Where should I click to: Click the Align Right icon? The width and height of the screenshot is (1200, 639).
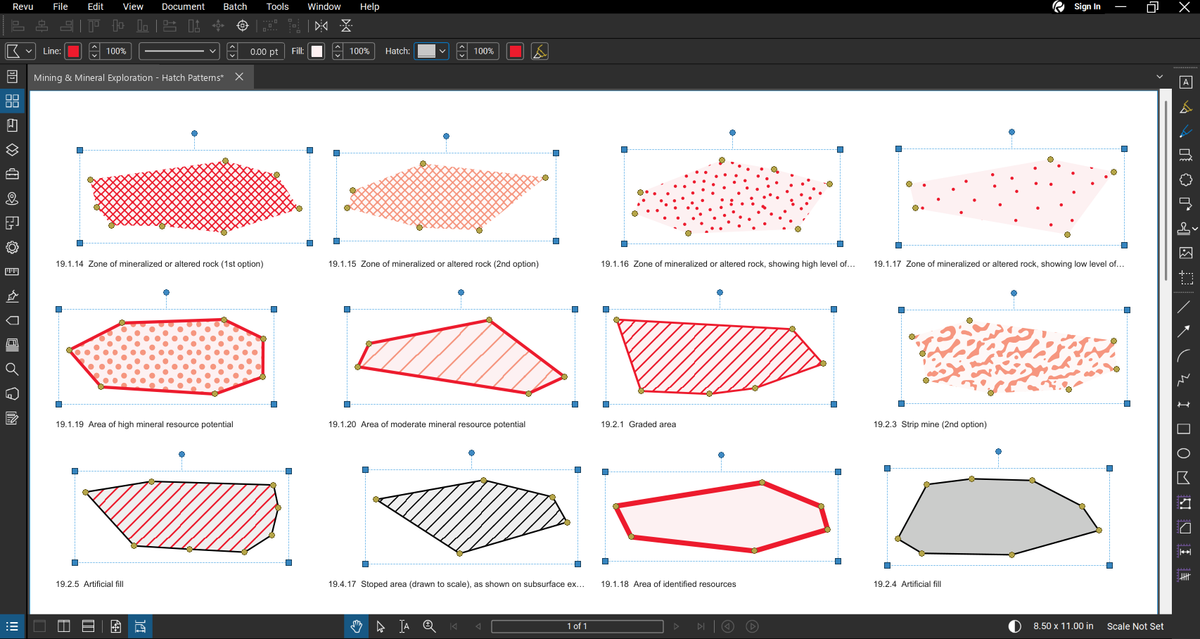point(69,26)
